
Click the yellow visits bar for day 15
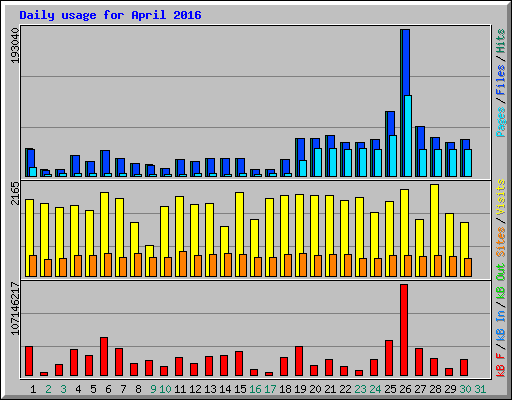point(239,223)
